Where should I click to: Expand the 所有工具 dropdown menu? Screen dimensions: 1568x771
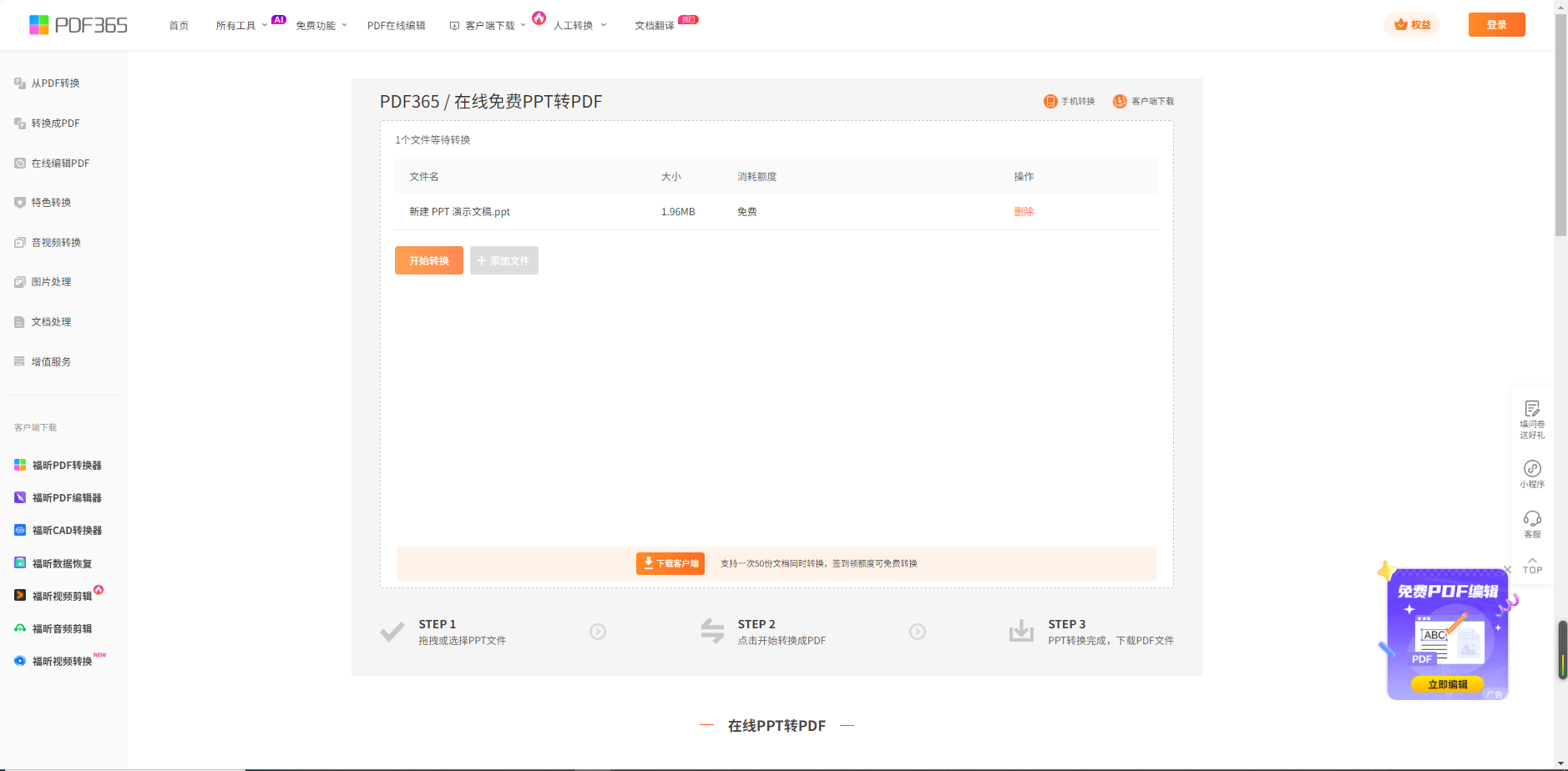click(241, 26)
